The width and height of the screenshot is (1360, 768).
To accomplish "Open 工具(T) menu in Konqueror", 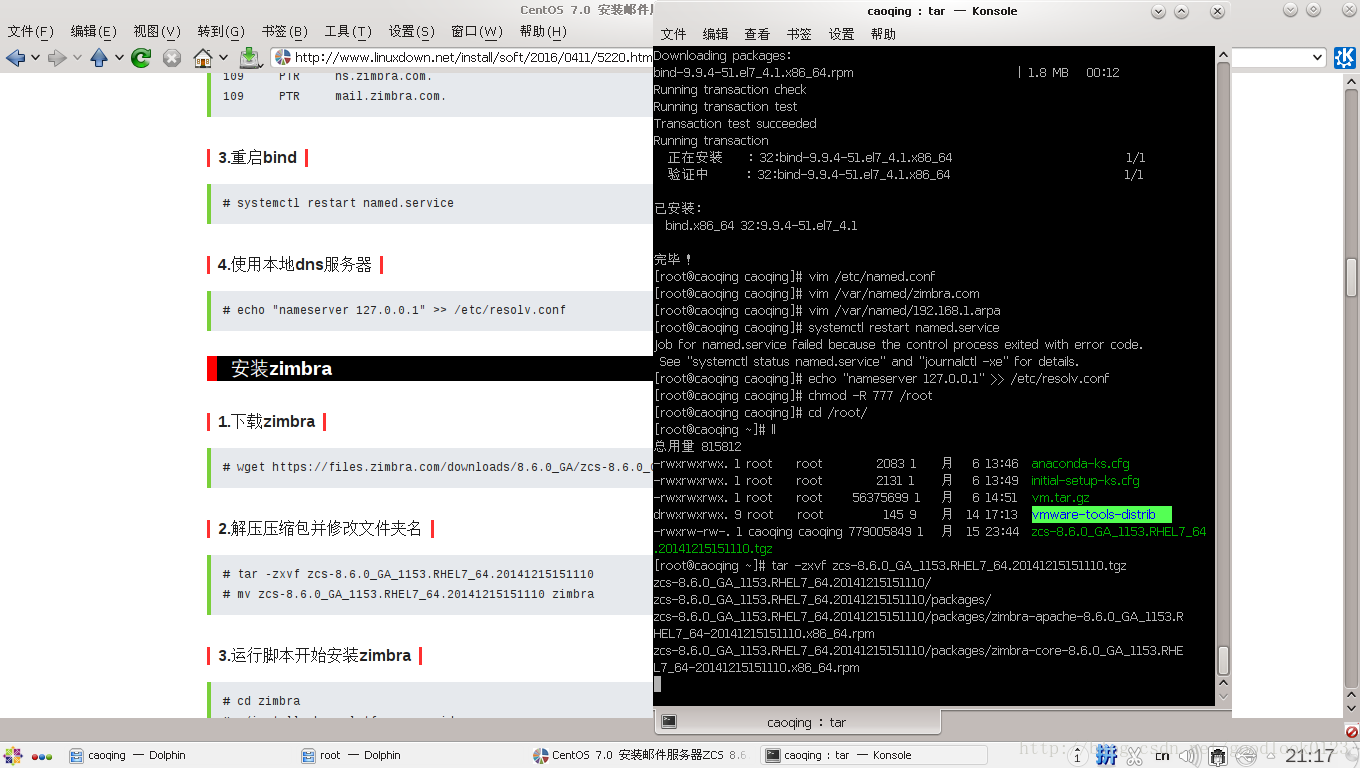I will pos(348,32).
